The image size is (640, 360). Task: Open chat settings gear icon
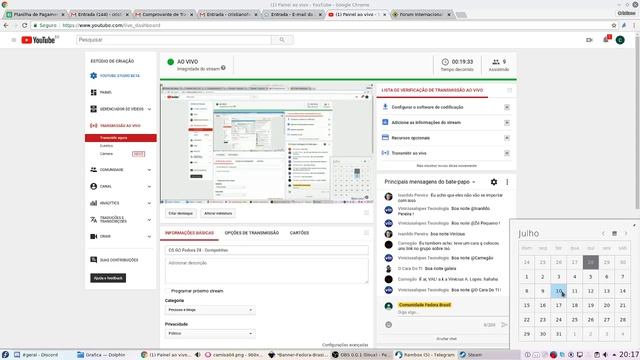[494, 182]
